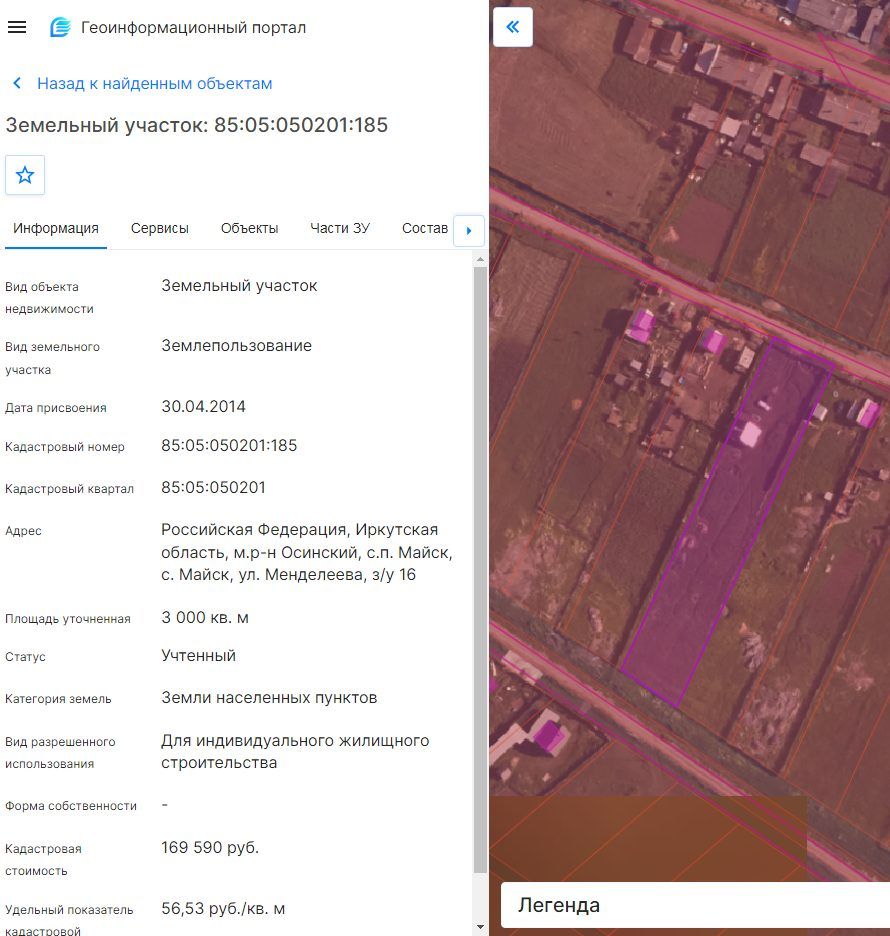The height and width of the screenshot is (936, 890).
Task: Show more tabs with right arrow
Action: click(469, 230)
